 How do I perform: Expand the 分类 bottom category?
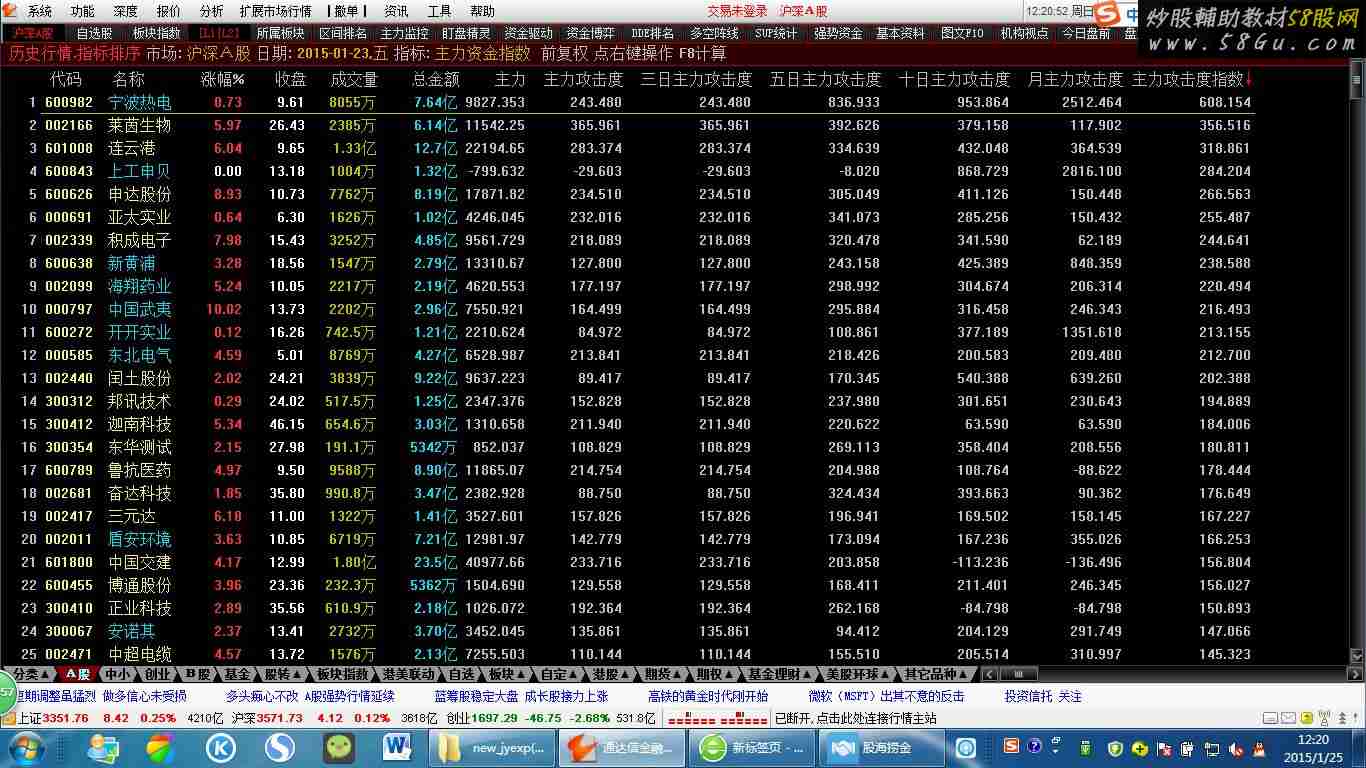30,675
